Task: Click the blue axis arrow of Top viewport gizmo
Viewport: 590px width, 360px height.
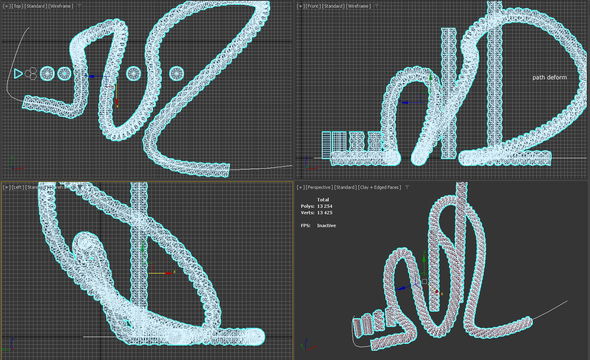Action: point(91,76)
